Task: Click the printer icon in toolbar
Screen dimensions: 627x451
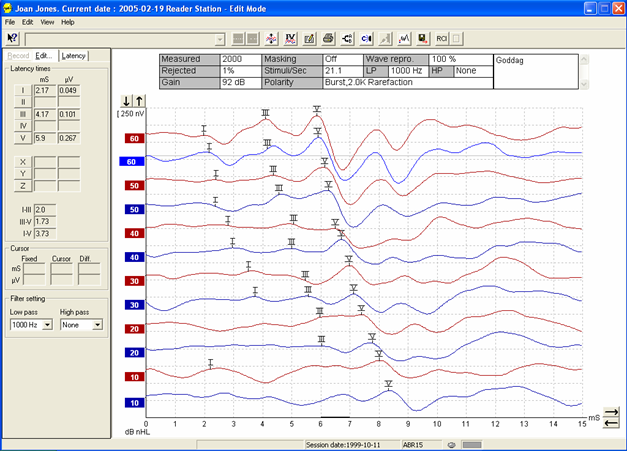Action: pyautogui.click(x=327, y=38)
